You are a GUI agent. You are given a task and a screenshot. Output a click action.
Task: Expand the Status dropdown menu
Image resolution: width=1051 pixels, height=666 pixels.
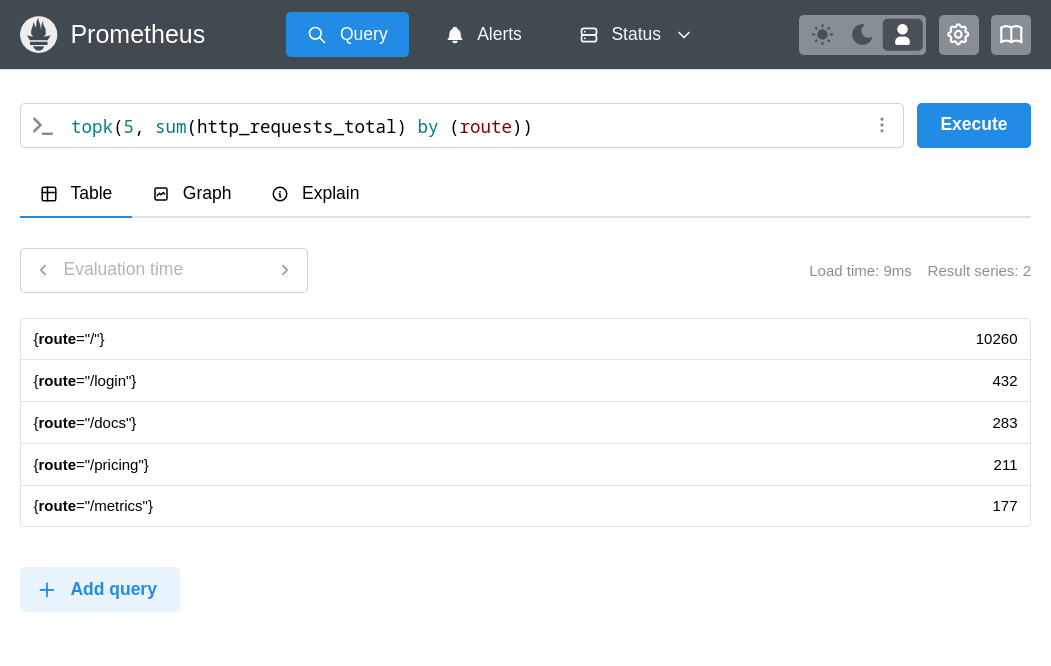[x=636, y=35]
